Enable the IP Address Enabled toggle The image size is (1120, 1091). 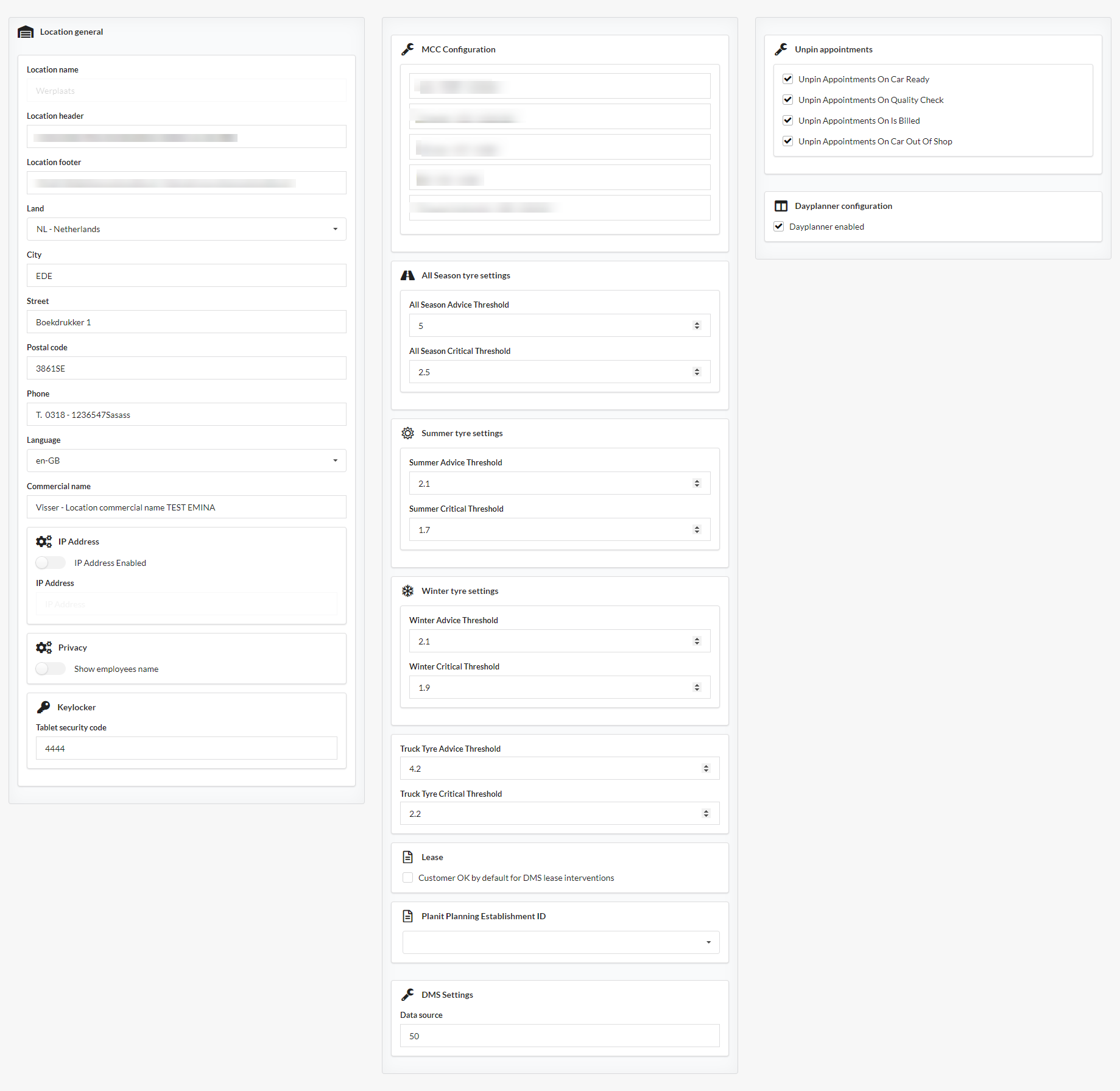(x=50, y=563)
